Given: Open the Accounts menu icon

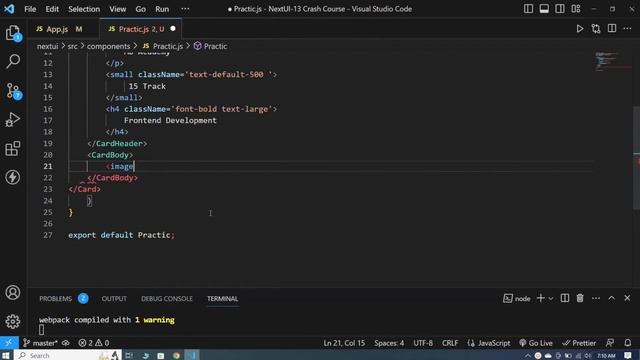Looking at the screenshot, I should click(x=13, y=292).
